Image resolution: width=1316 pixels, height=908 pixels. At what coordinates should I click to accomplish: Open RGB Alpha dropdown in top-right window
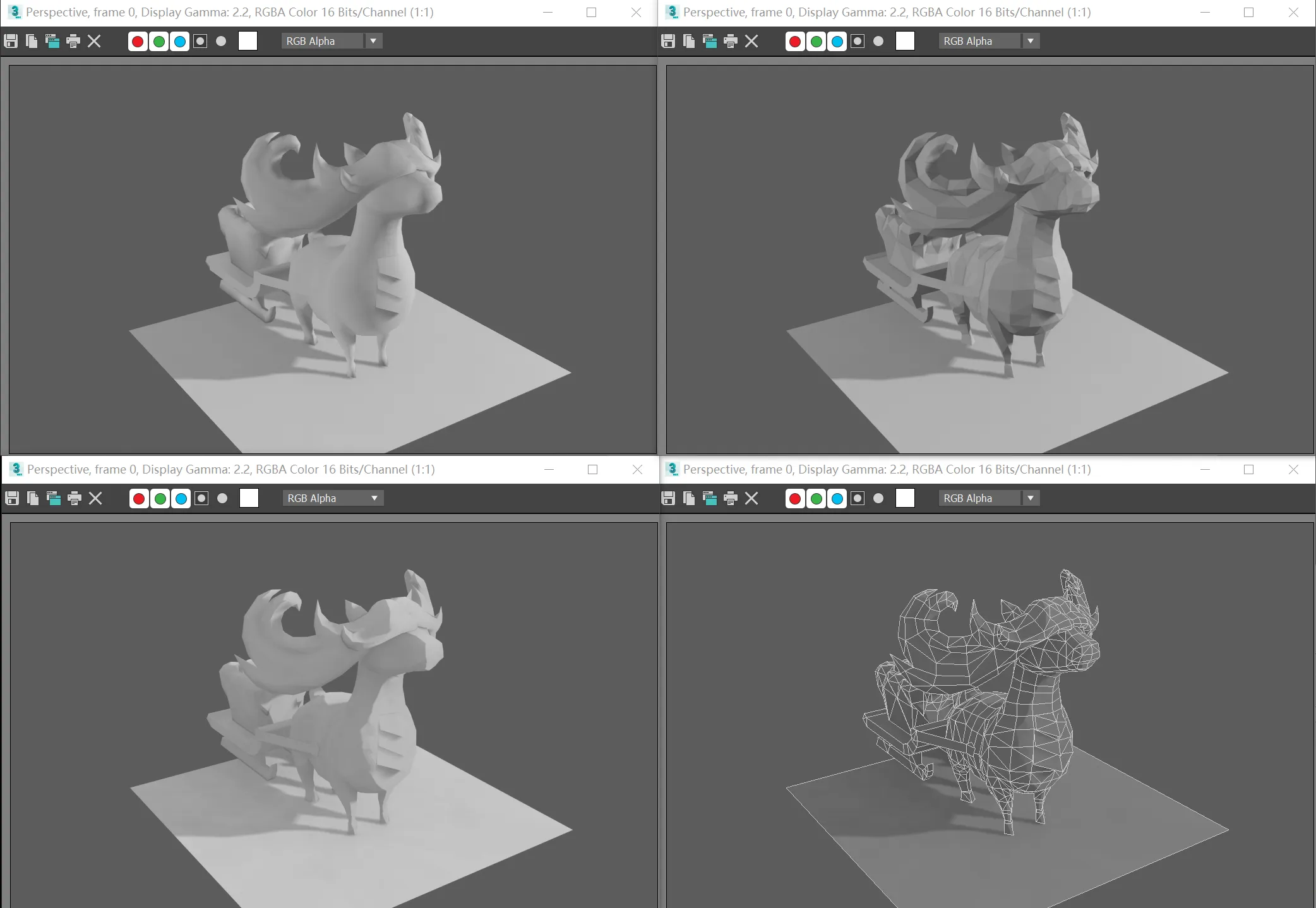pyautogui.click(x=990, y=41)
